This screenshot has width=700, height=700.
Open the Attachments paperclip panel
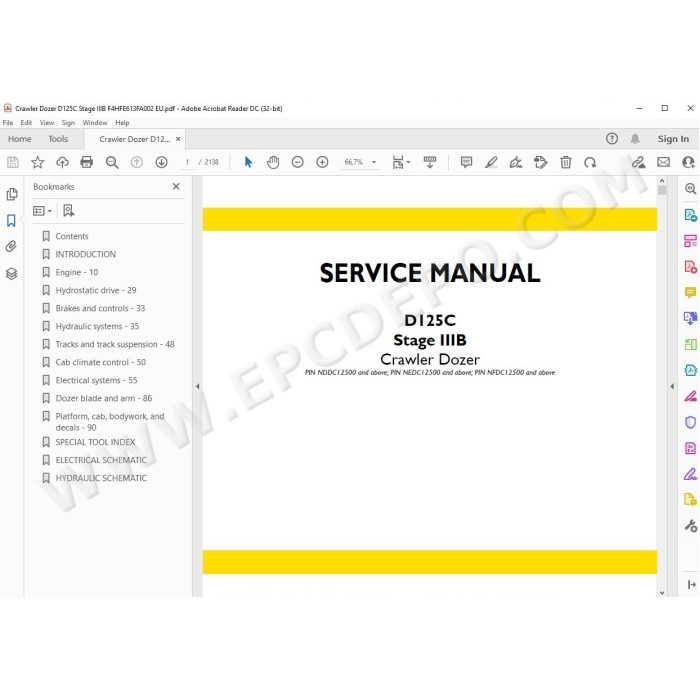pyautogui.click(x=11, y=246)
